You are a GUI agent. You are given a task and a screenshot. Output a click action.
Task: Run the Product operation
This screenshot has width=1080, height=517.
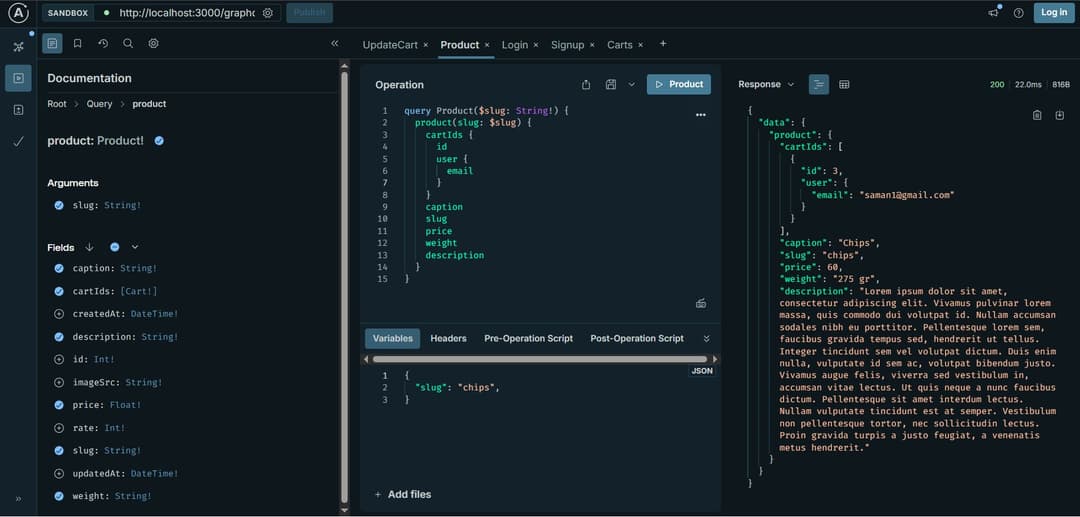678,85
